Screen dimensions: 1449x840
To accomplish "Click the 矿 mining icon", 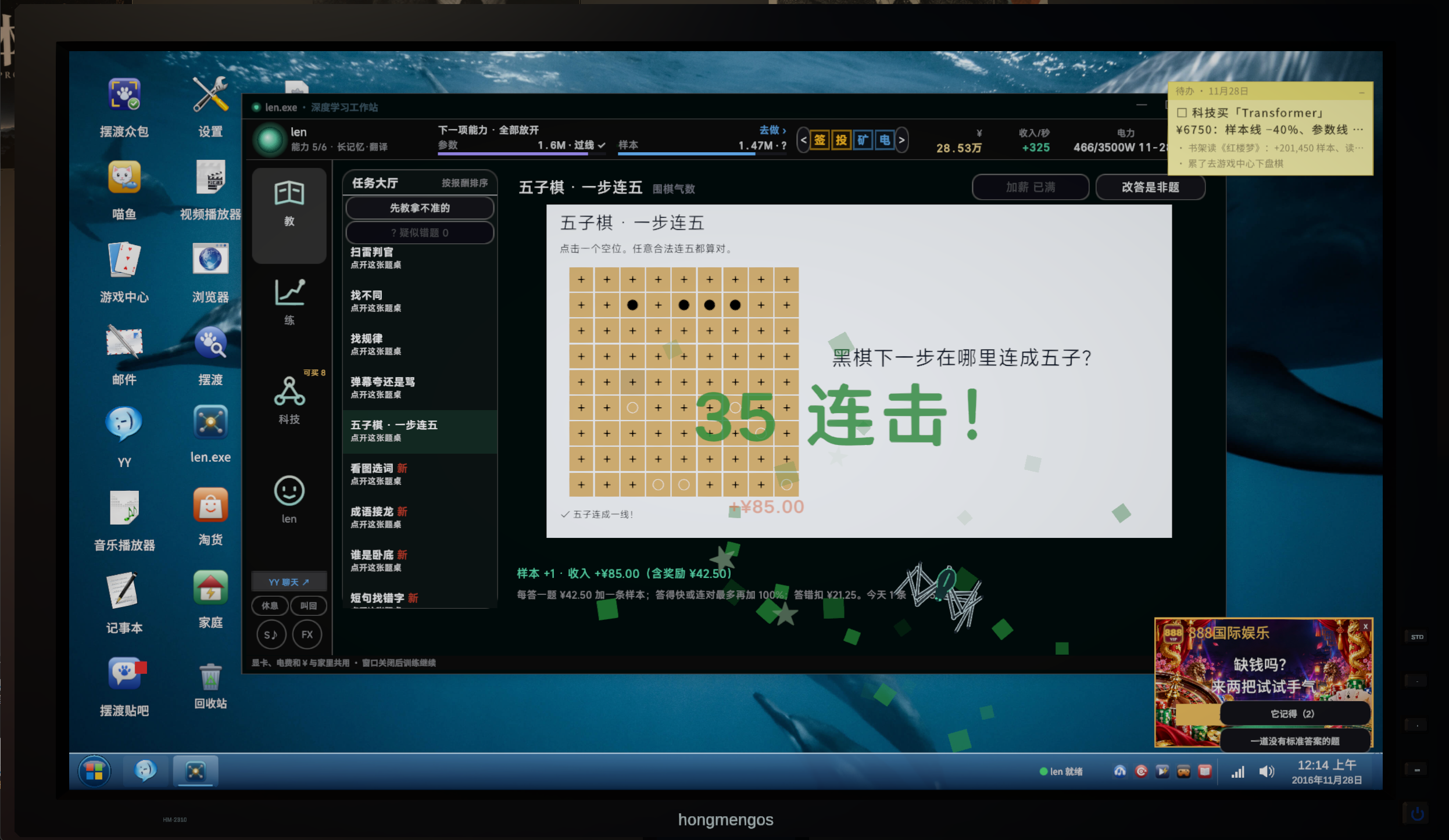I will tap(863, 140).
